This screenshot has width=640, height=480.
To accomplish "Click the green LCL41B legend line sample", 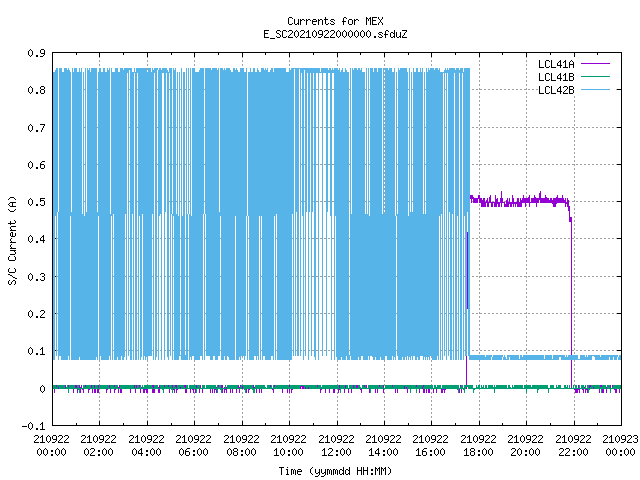I will 595,76.
